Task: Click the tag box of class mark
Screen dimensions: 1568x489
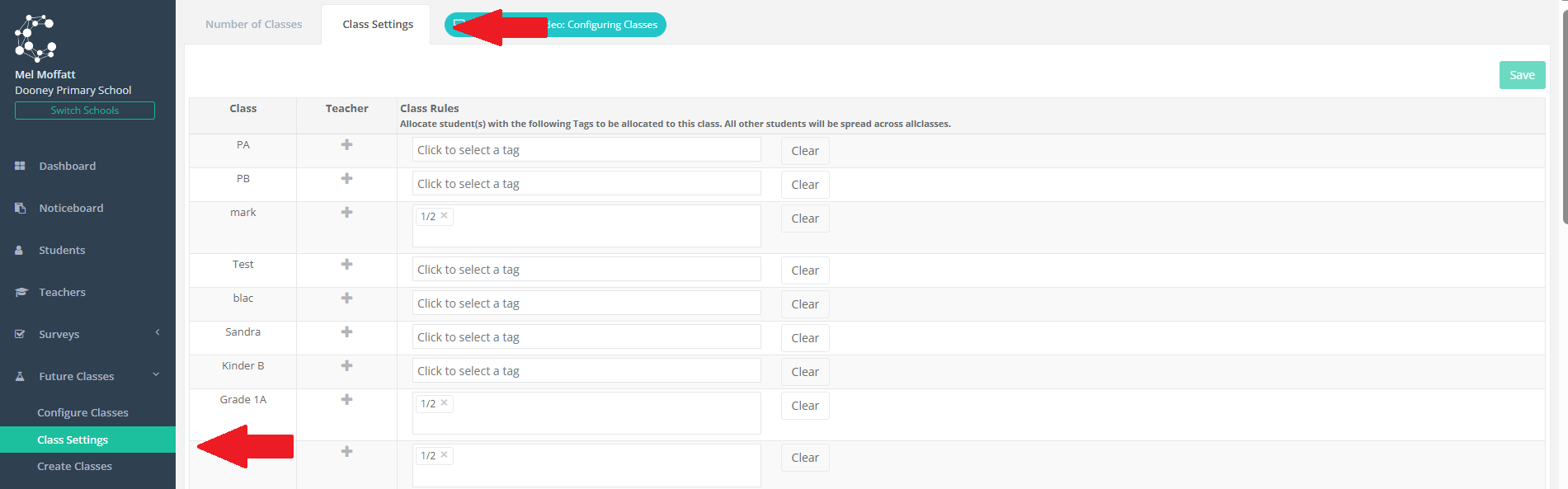Action: point(586,226)
